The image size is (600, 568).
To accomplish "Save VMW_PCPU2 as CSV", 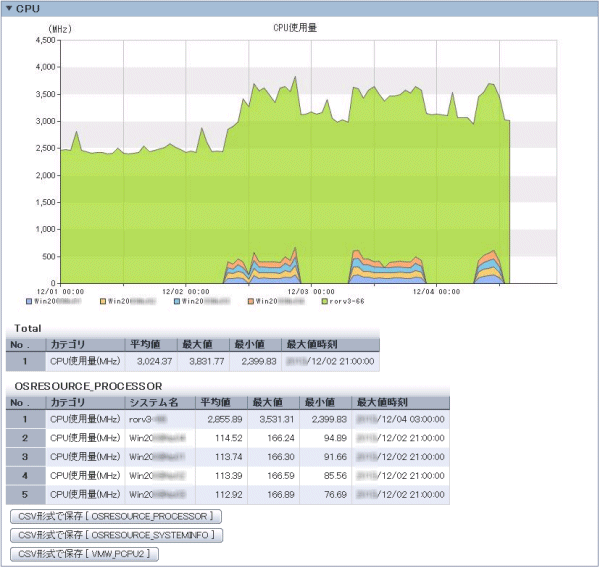I will click(83, 553).
